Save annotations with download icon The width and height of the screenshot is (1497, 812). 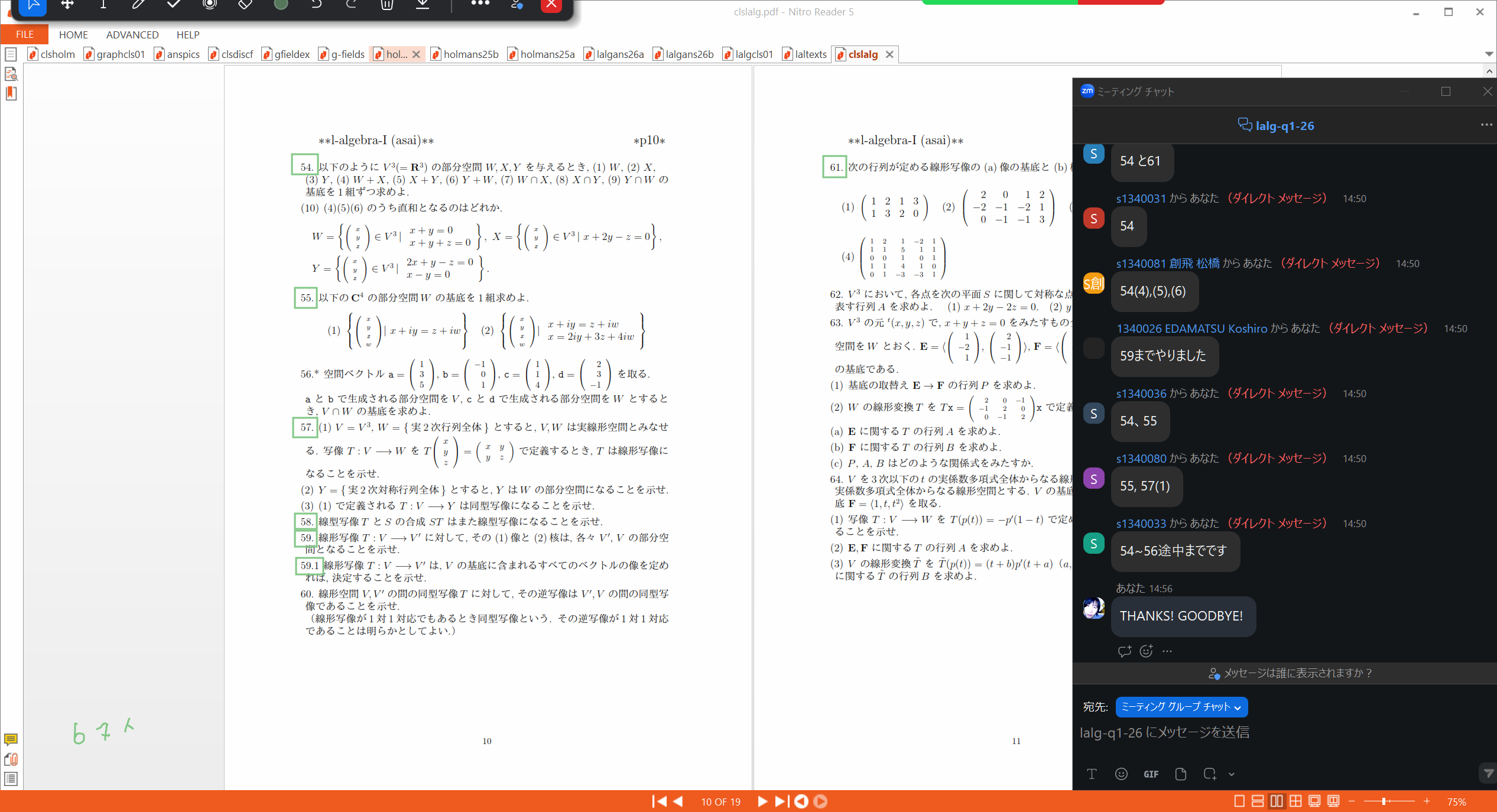coord(423,5)
